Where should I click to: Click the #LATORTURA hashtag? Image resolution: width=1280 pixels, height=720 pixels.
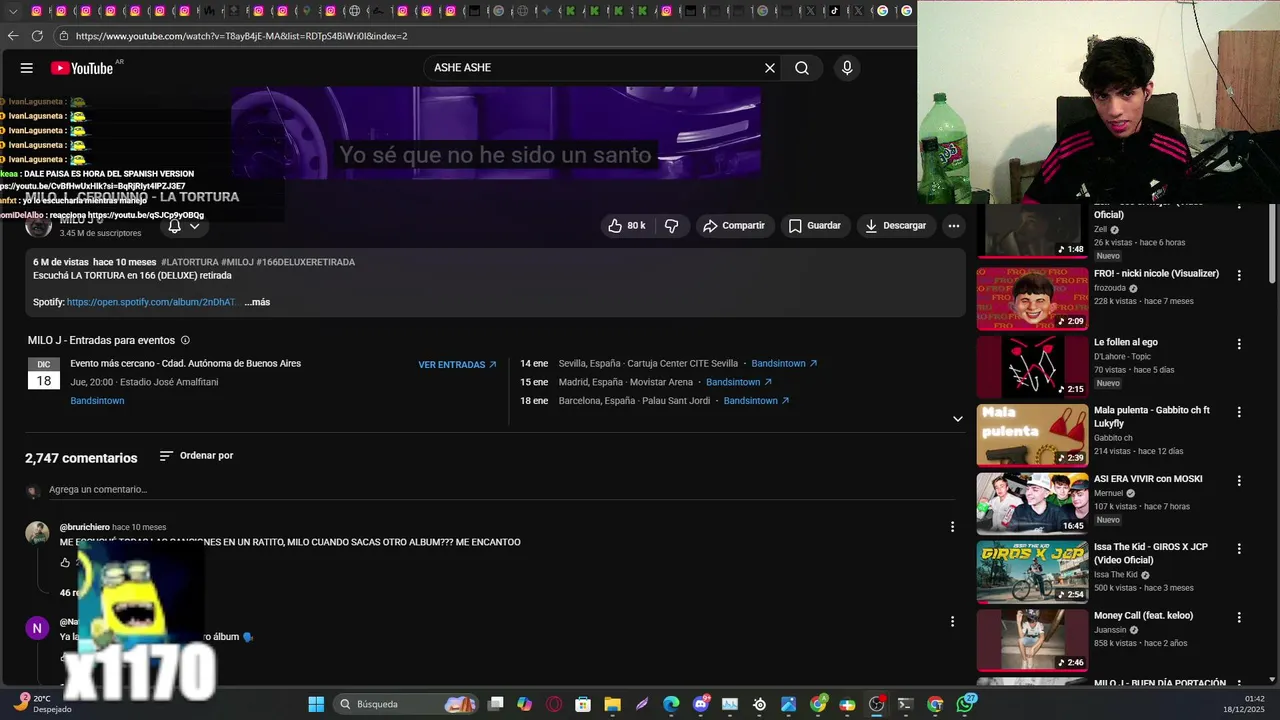pos(189,262)
